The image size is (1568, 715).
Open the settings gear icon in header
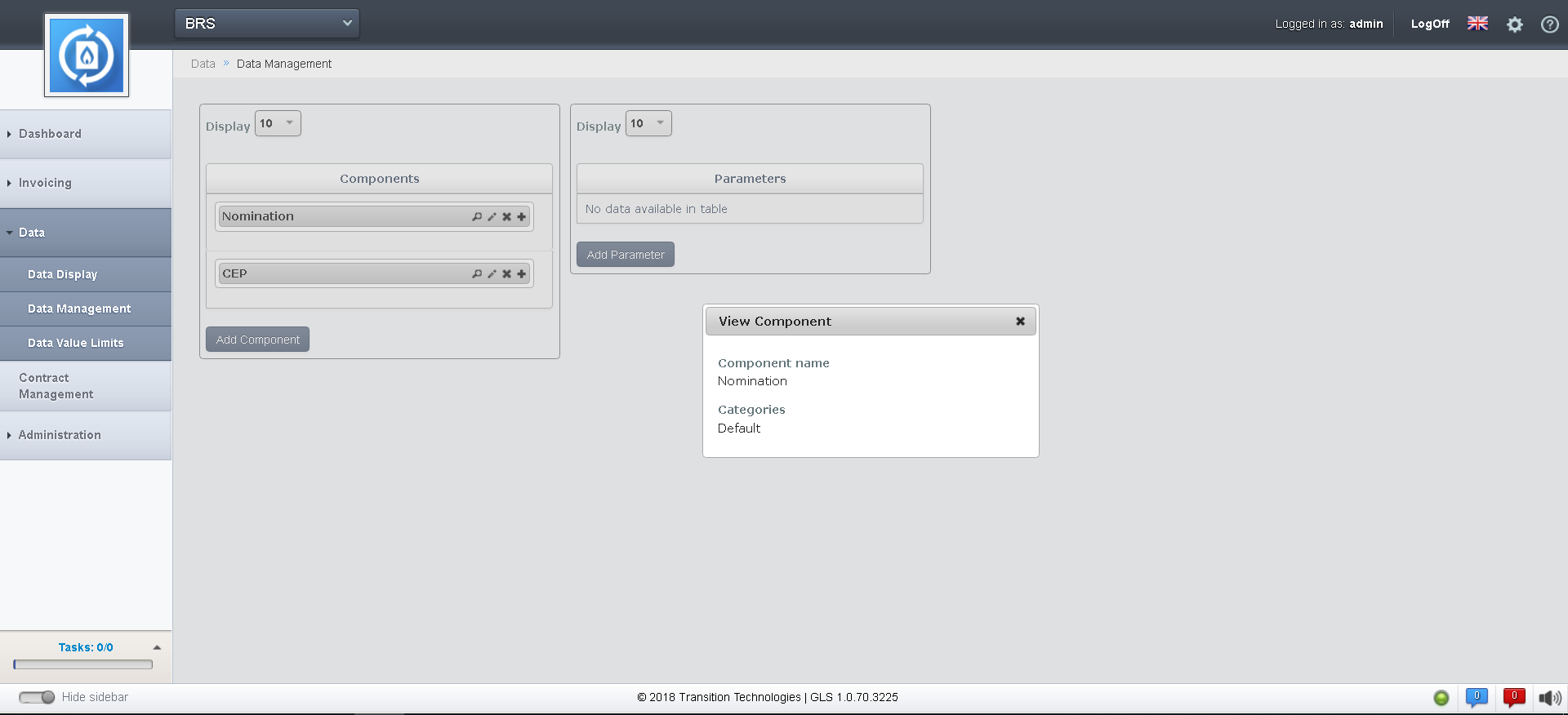point(1515,24)
